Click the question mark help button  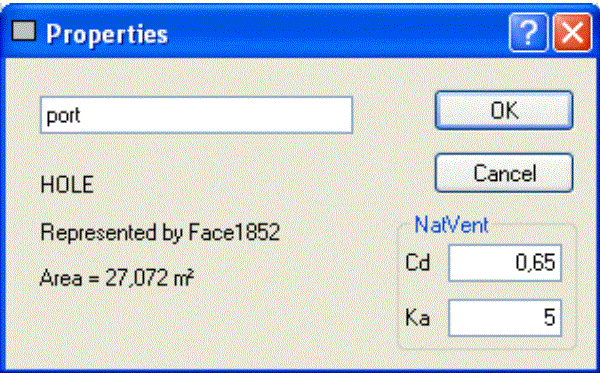coord(528,33)
